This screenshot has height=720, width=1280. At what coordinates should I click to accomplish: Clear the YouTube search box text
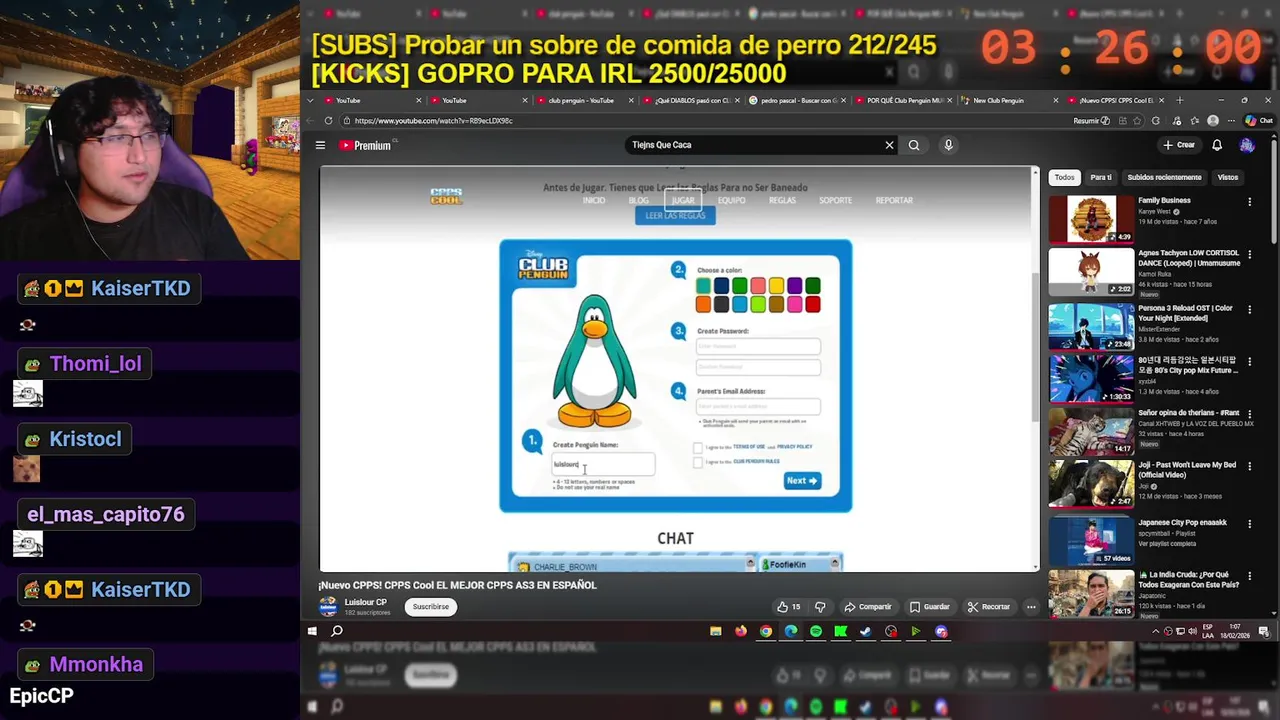[889, 145]
